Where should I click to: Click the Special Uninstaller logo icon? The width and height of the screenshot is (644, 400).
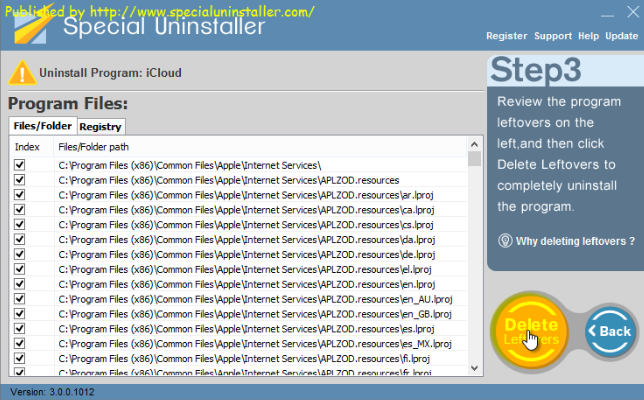(33, 25)
